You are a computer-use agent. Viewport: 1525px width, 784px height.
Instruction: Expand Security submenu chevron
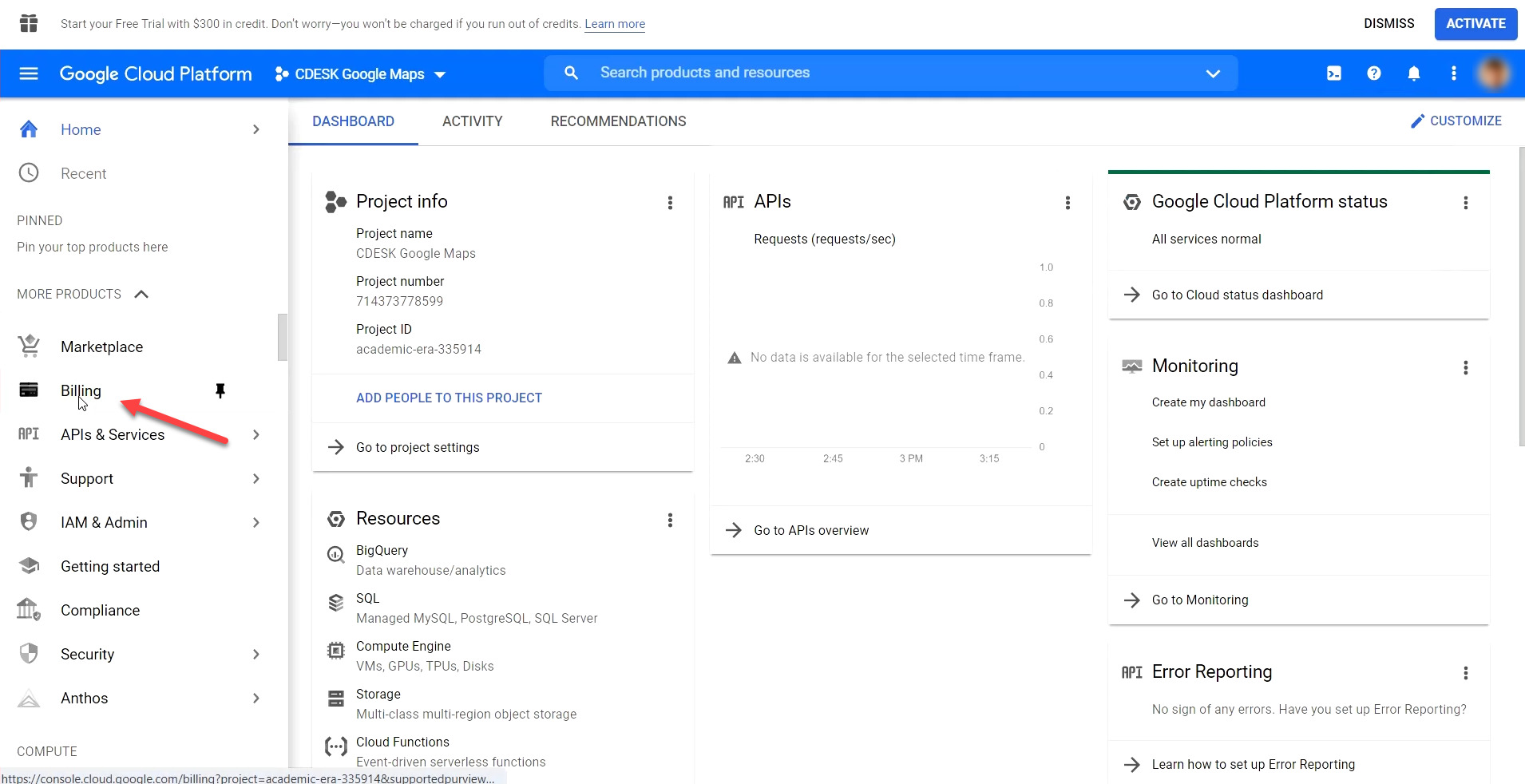pyautogui.click(x=256, y=654)
